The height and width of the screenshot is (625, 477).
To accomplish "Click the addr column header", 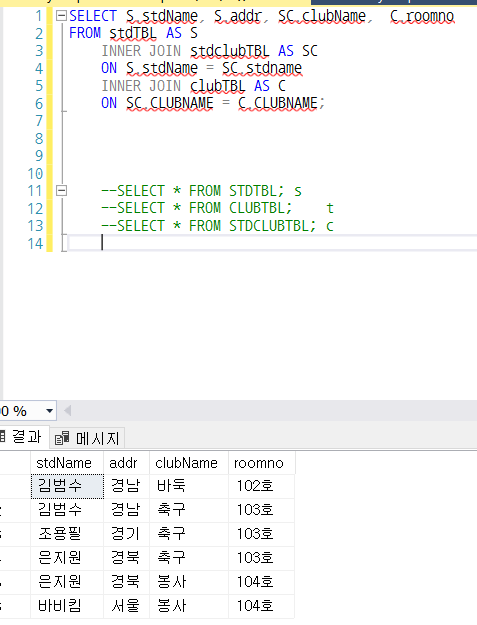I will [x=126, y=463].
